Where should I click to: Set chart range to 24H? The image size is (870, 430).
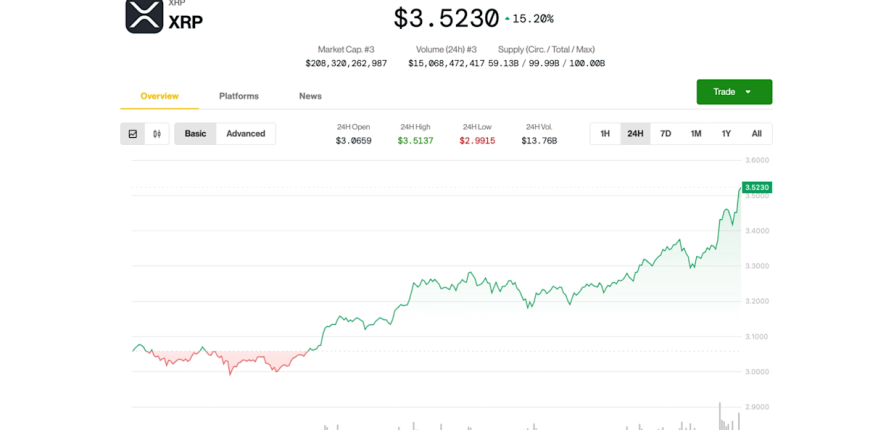(635, 134)
